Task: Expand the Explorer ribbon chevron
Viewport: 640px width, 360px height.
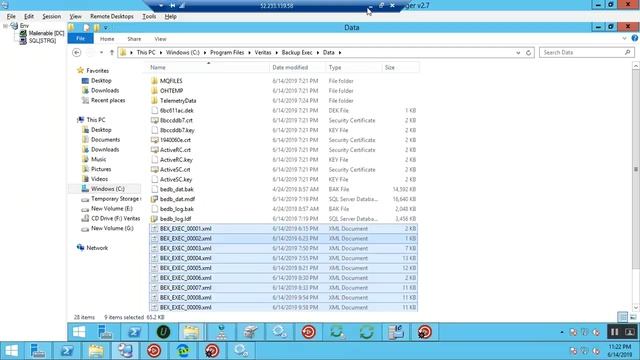Action: click(x=624, y=38)
